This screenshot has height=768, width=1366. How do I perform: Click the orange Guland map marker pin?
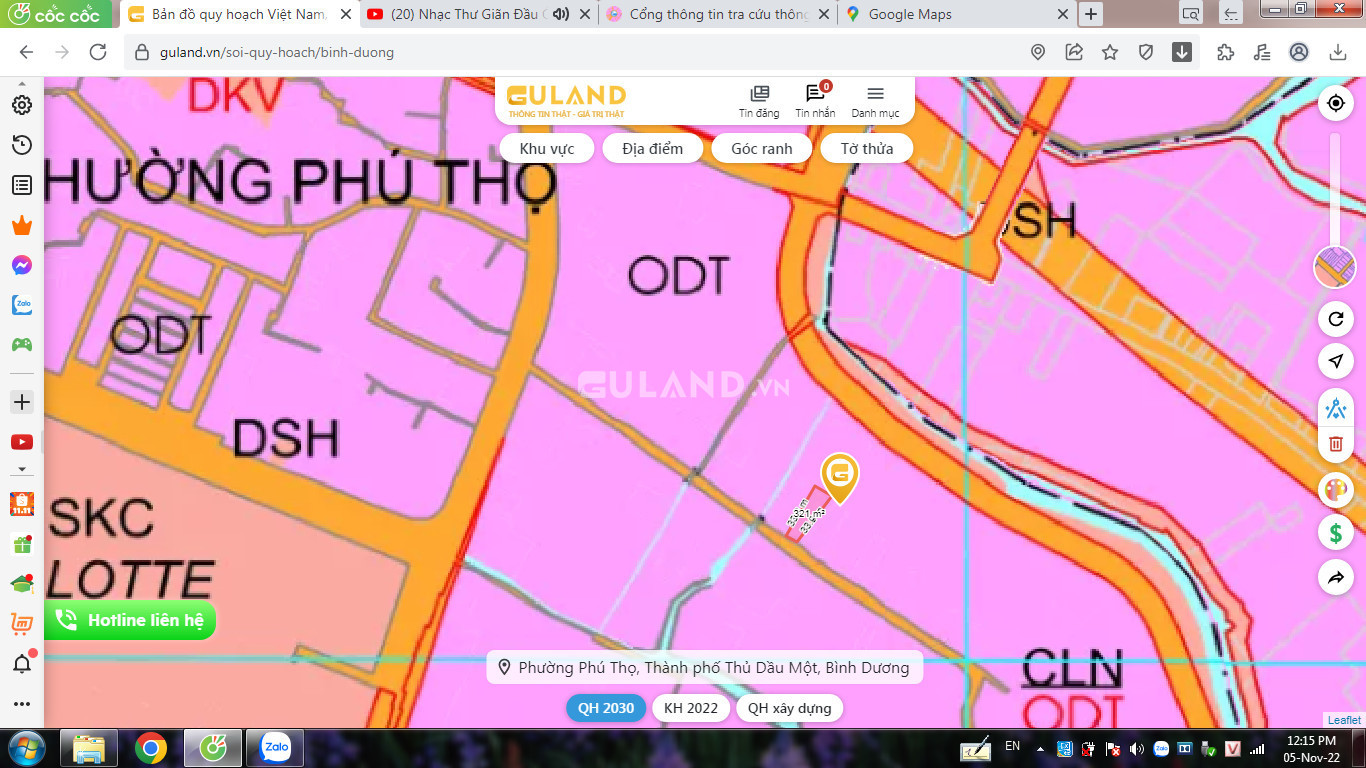[840, 477]
